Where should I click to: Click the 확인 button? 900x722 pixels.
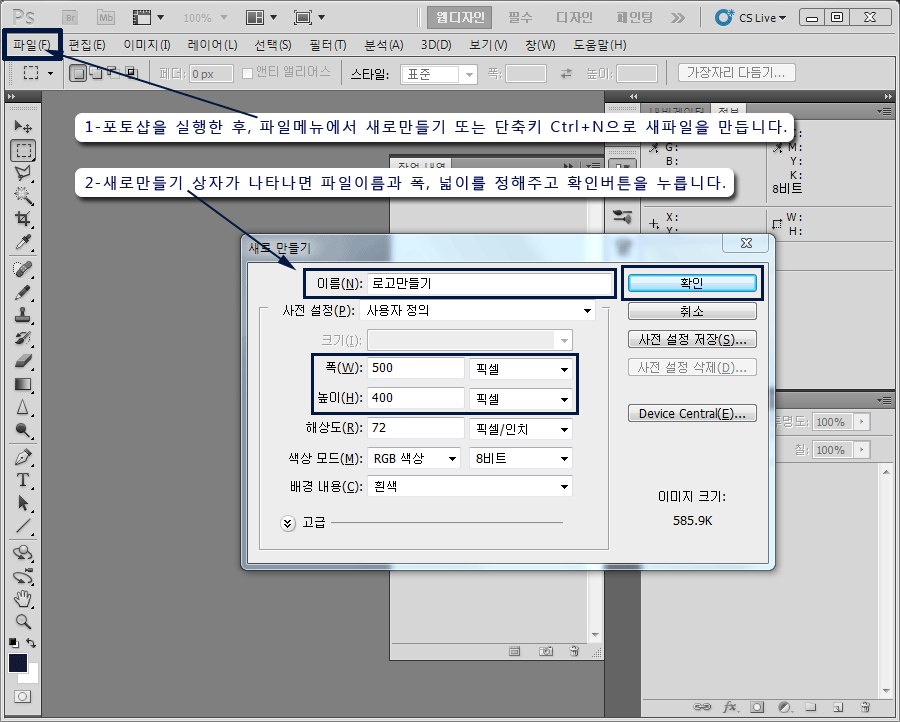pyautogui.click(x=692, y=283)
